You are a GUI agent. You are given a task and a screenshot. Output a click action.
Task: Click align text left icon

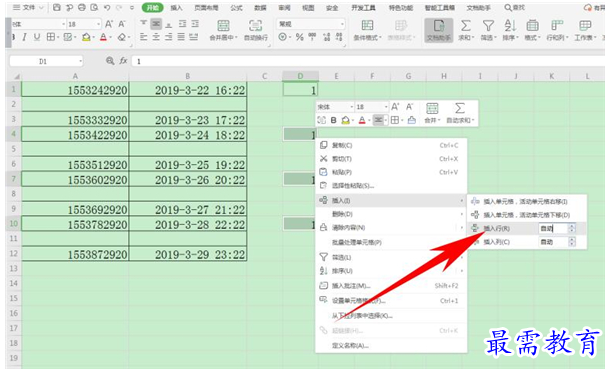click(143, 37)
